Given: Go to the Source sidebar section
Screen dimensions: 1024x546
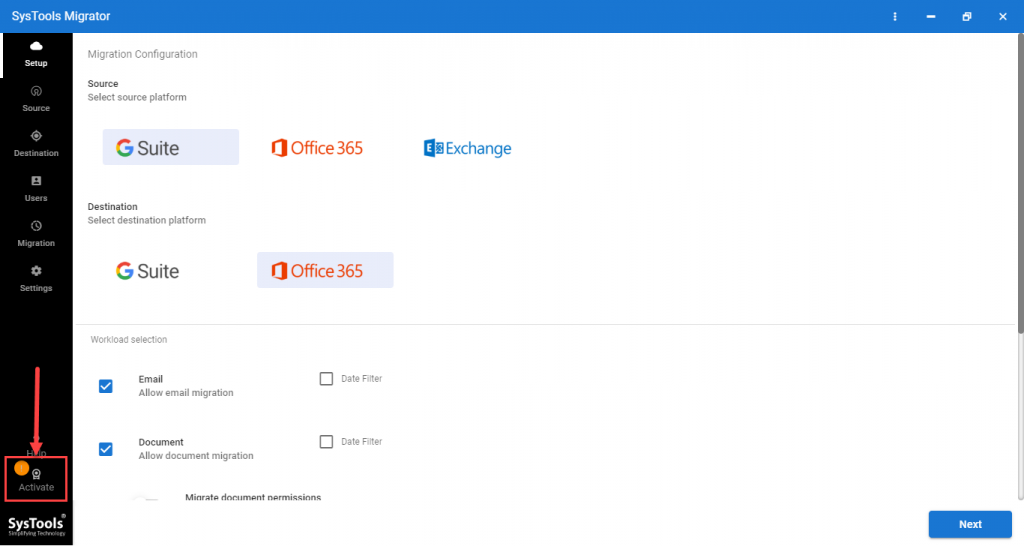Looking at the screenshot, I should click(x=36, y=92).
